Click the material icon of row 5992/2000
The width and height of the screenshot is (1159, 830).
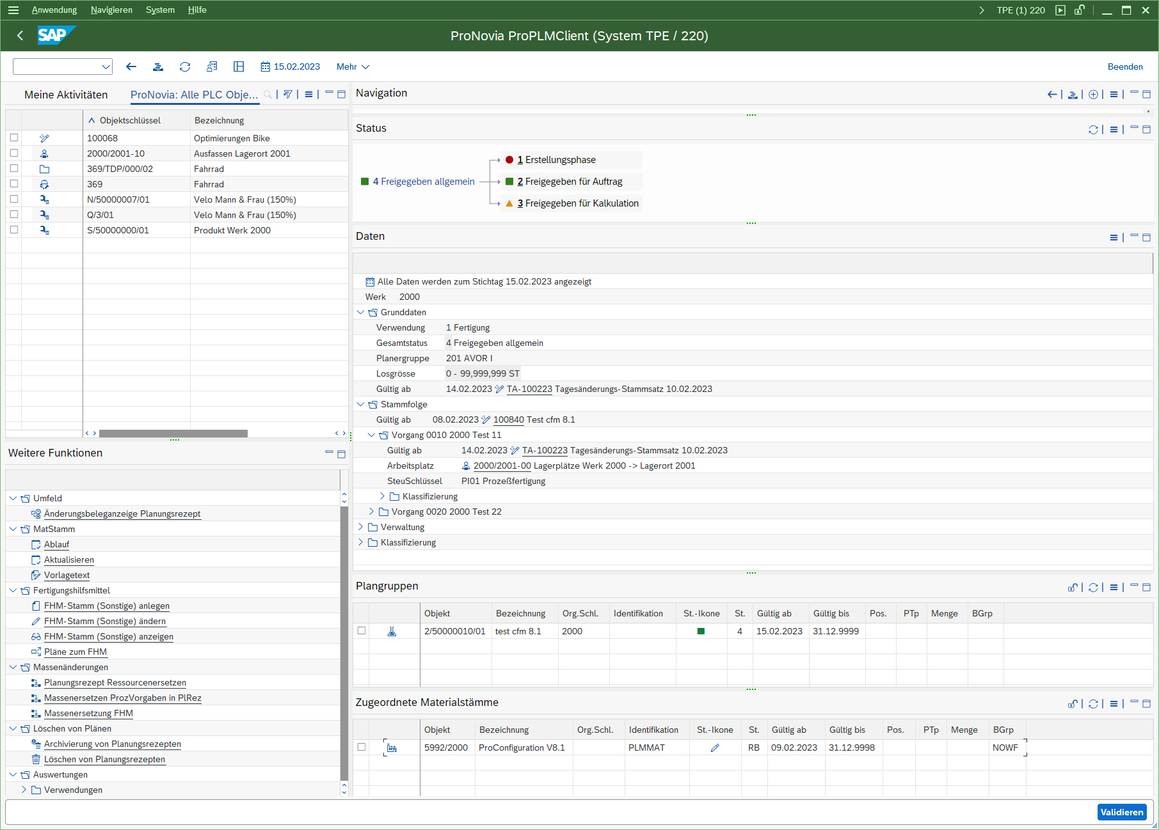pos(392,748)
